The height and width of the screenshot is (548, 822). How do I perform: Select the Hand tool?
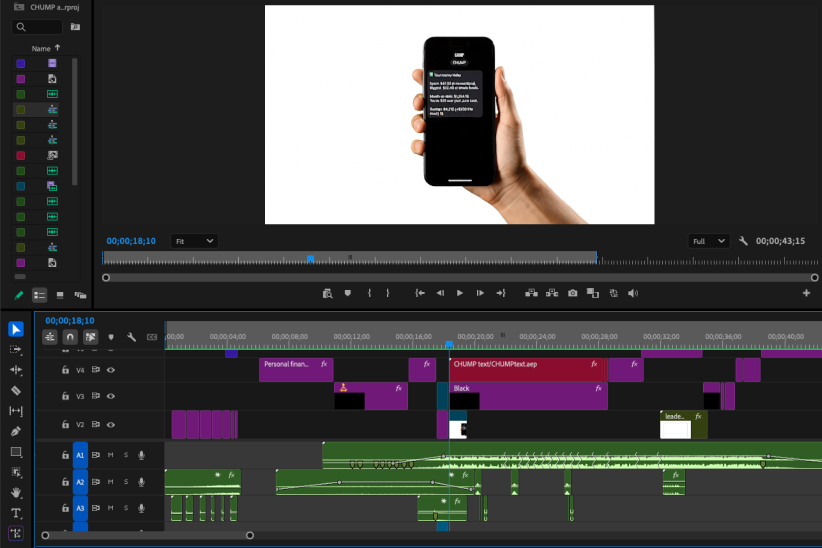(16, 492)
